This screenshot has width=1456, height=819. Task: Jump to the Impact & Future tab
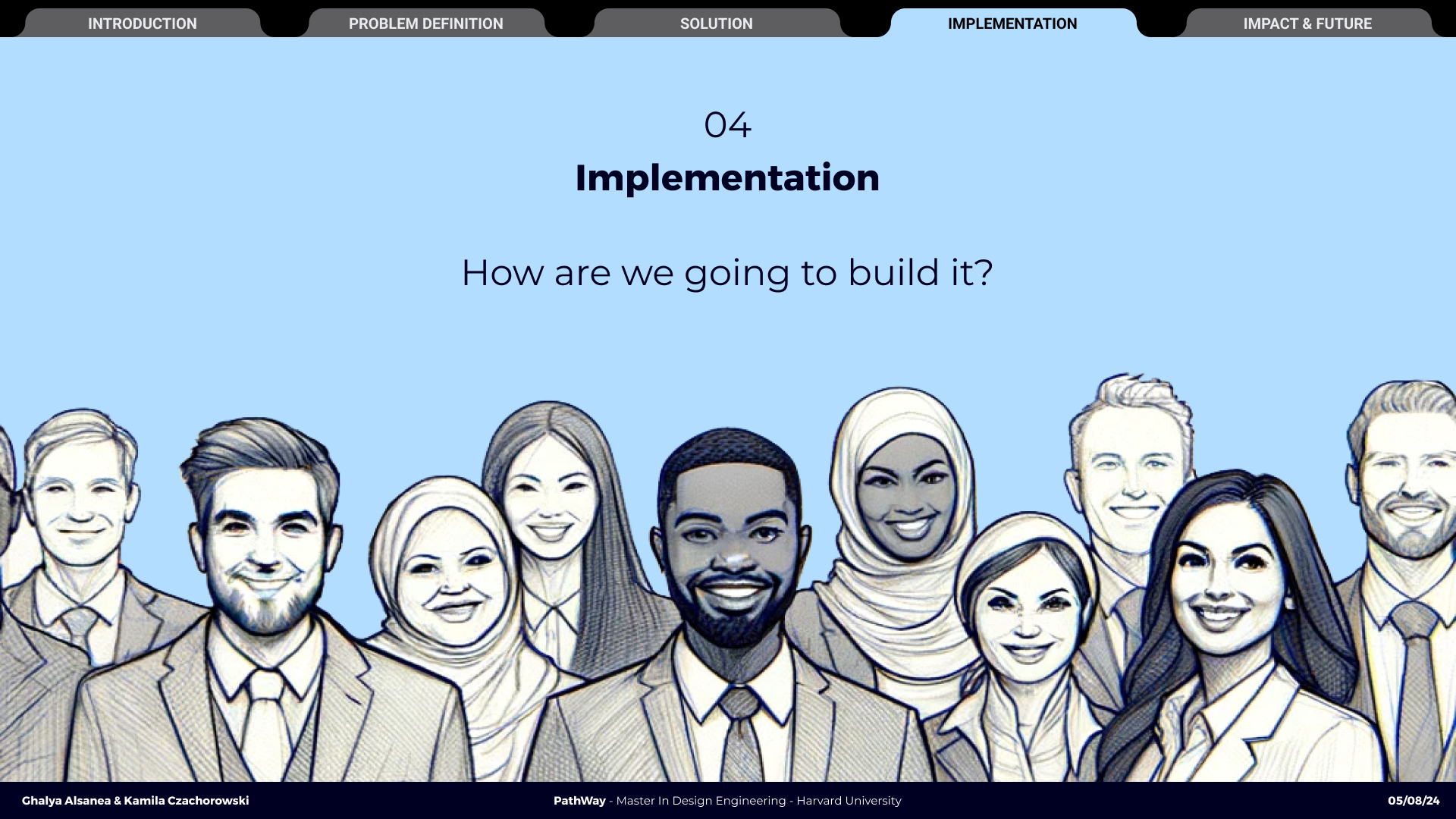1307,24
